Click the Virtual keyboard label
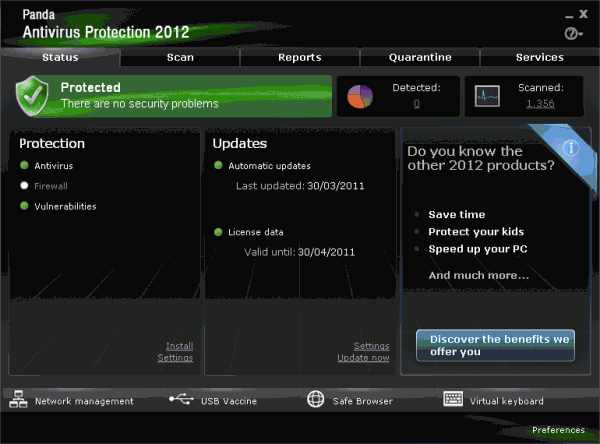600x444 pixels. point(507,401)
